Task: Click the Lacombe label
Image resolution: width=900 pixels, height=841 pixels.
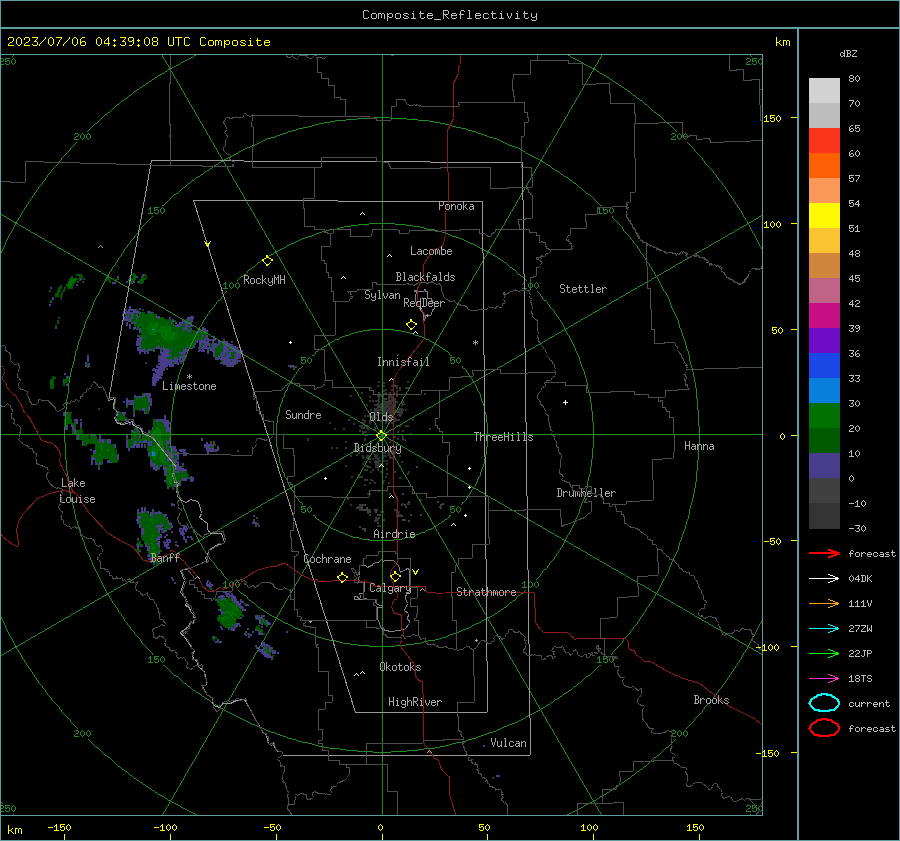Action: point(431,251)
